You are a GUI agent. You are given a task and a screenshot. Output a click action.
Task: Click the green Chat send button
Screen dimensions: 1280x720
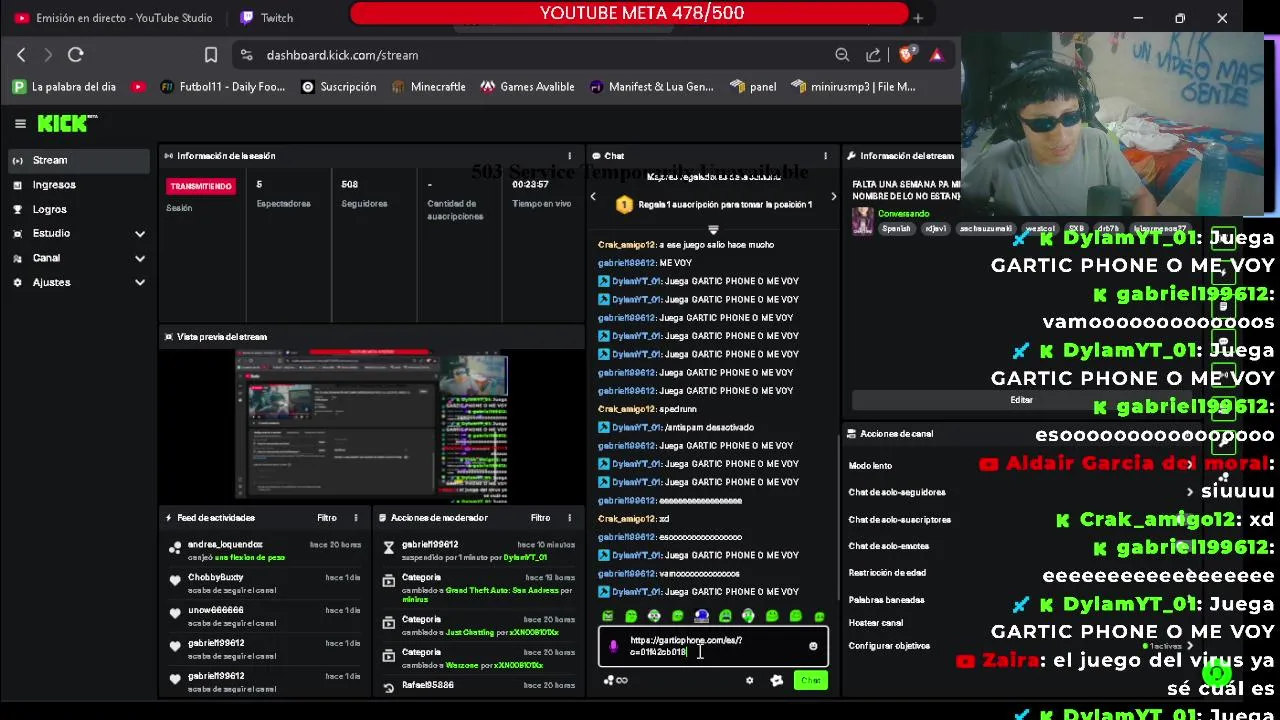click(810, 680)
